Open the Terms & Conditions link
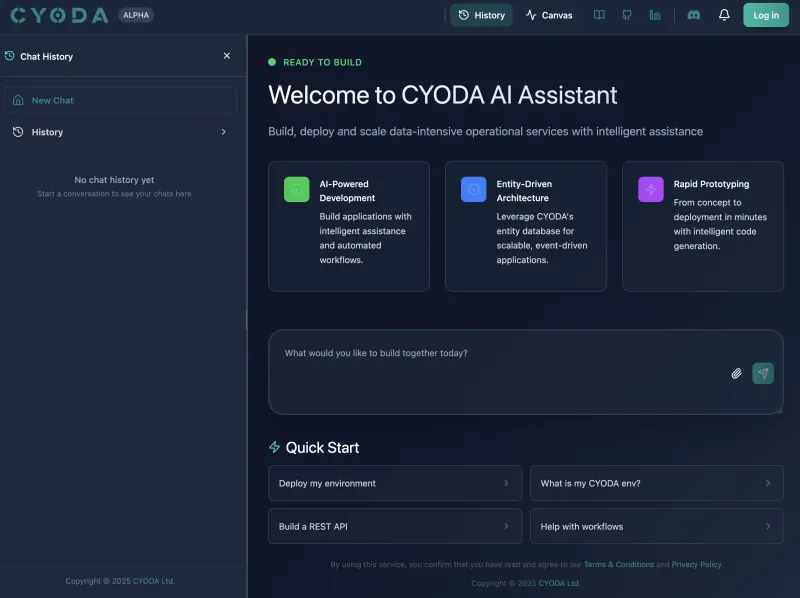Viewport: 800px width, 598px height. [619, 564]
